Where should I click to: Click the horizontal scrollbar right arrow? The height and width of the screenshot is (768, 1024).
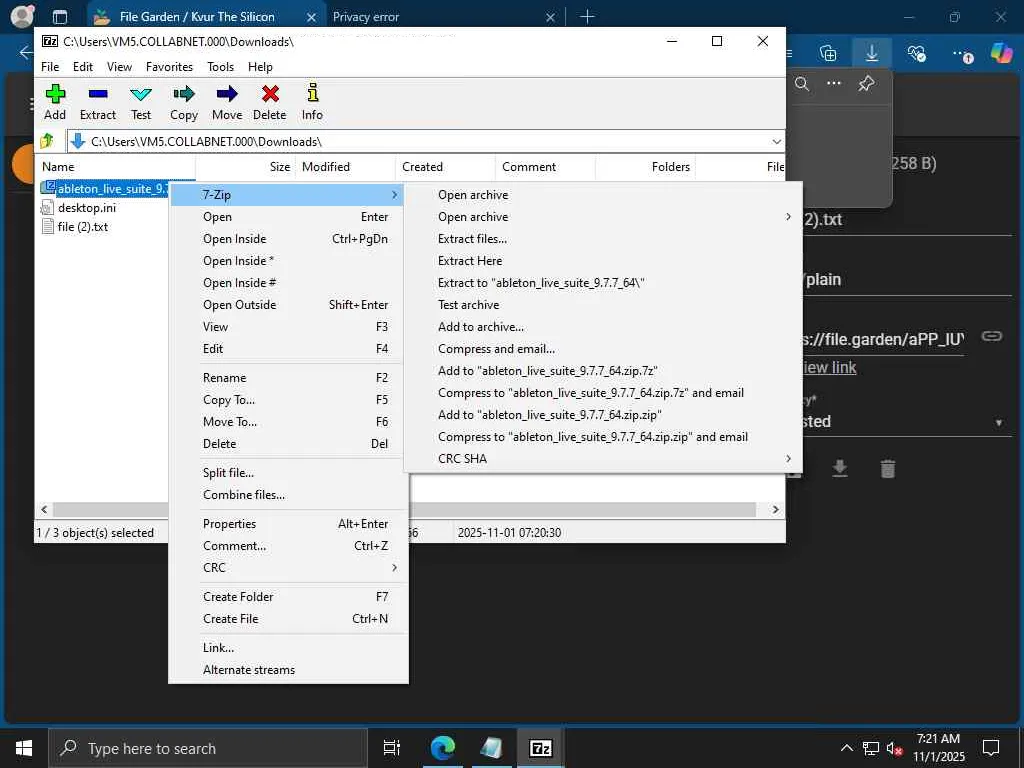tap(775, 509)
